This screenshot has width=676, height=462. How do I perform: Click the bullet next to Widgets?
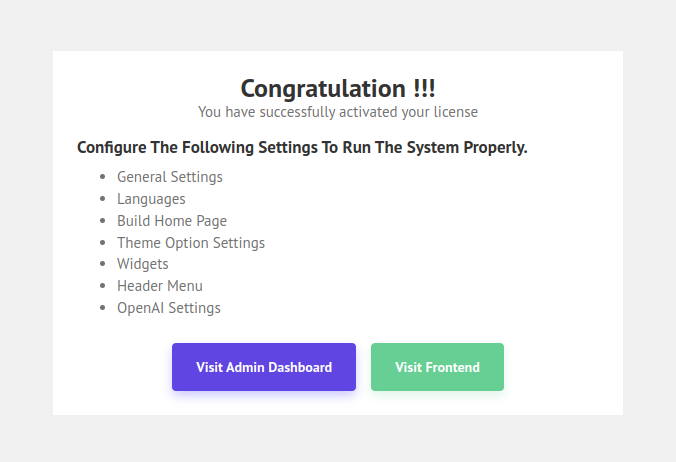[102, 265]
